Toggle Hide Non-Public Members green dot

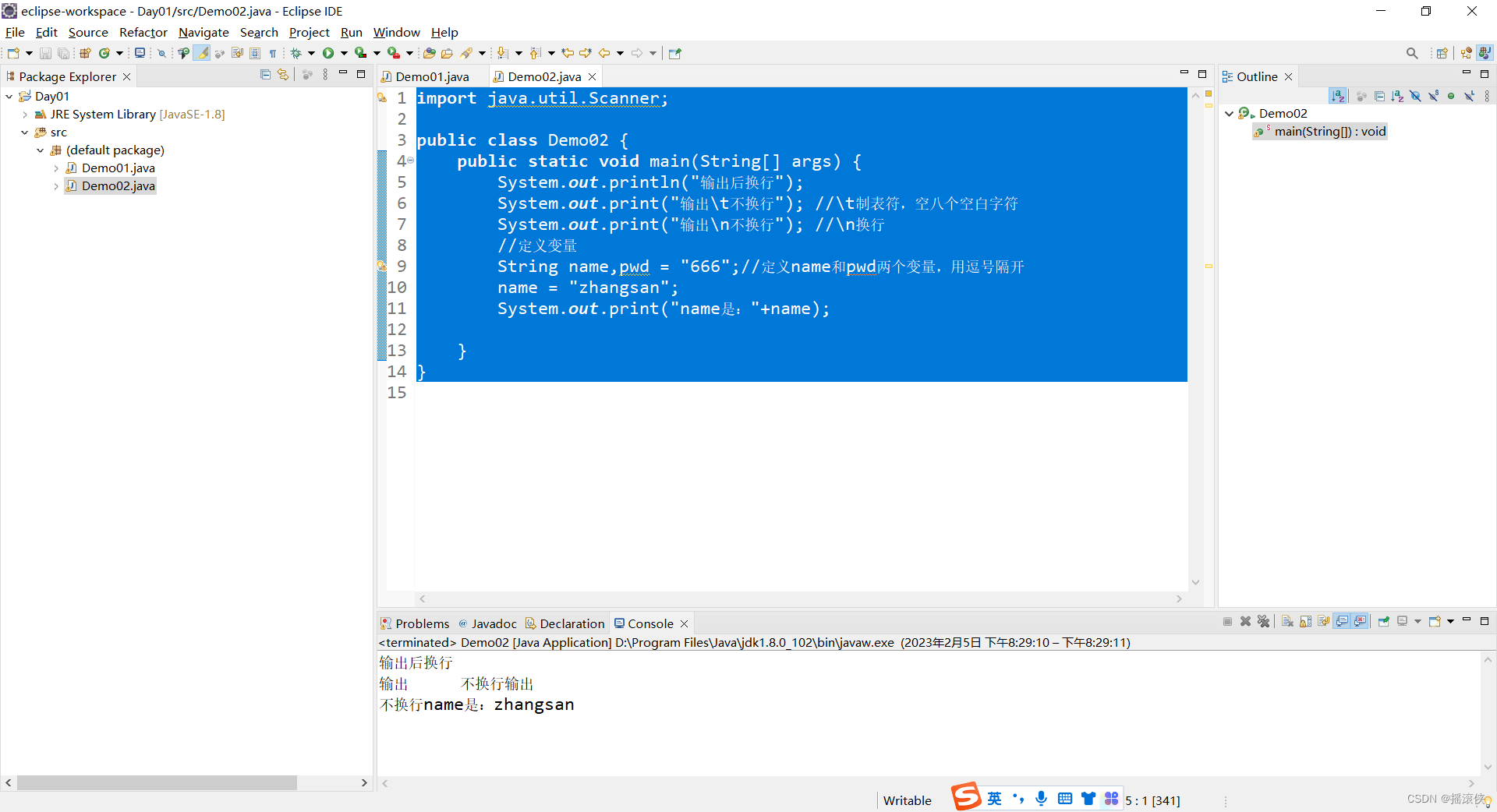tap(1451, 96)
